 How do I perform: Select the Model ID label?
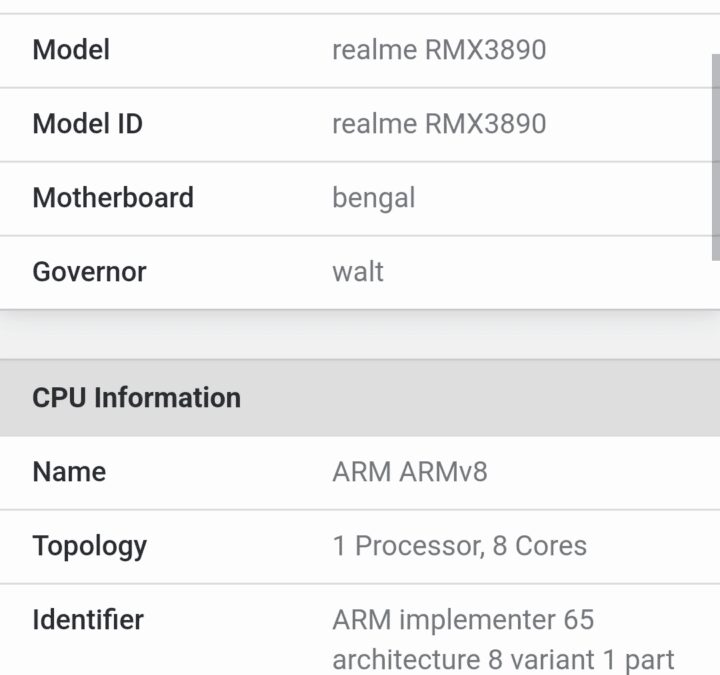click(88, 124)
